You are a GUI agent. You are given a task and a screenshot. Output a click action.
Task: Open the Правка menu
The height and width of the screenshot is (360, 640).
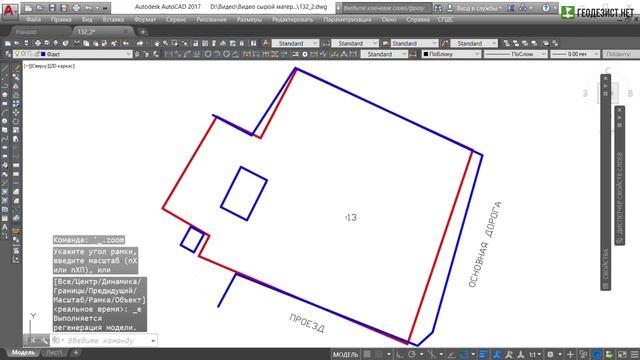[61, 20]
